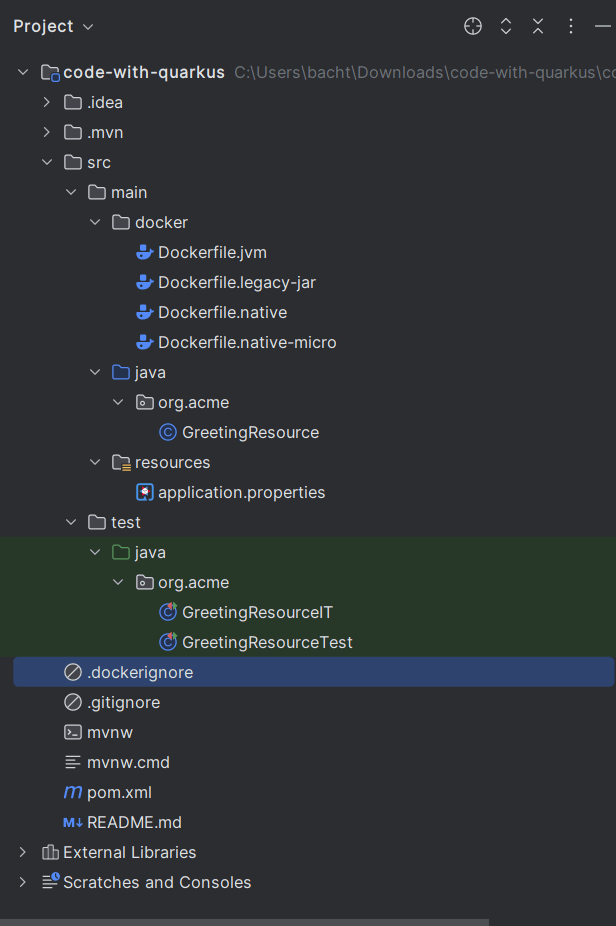Image resolution: width=616 pixels, height=926 pixels.
Task: Expand the .idea folder
Action: 47,102
